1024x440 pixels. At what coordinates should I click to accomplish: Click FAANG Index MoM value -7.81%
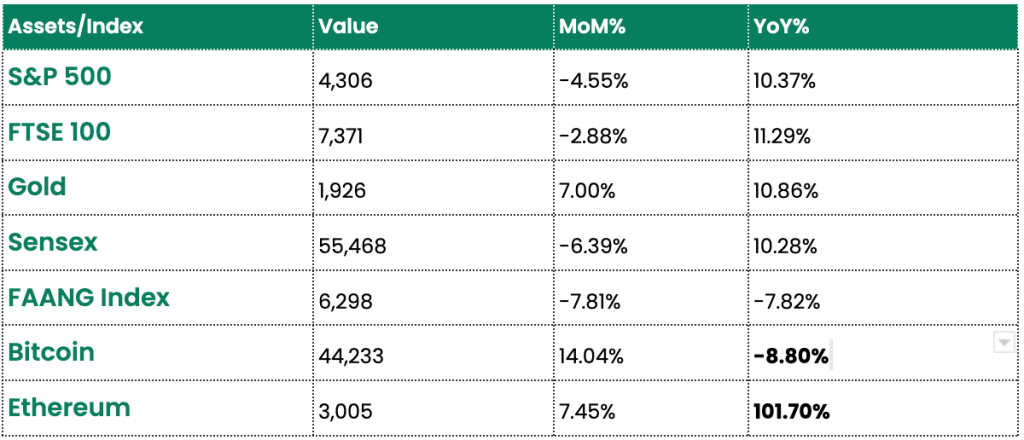(591, 302)
